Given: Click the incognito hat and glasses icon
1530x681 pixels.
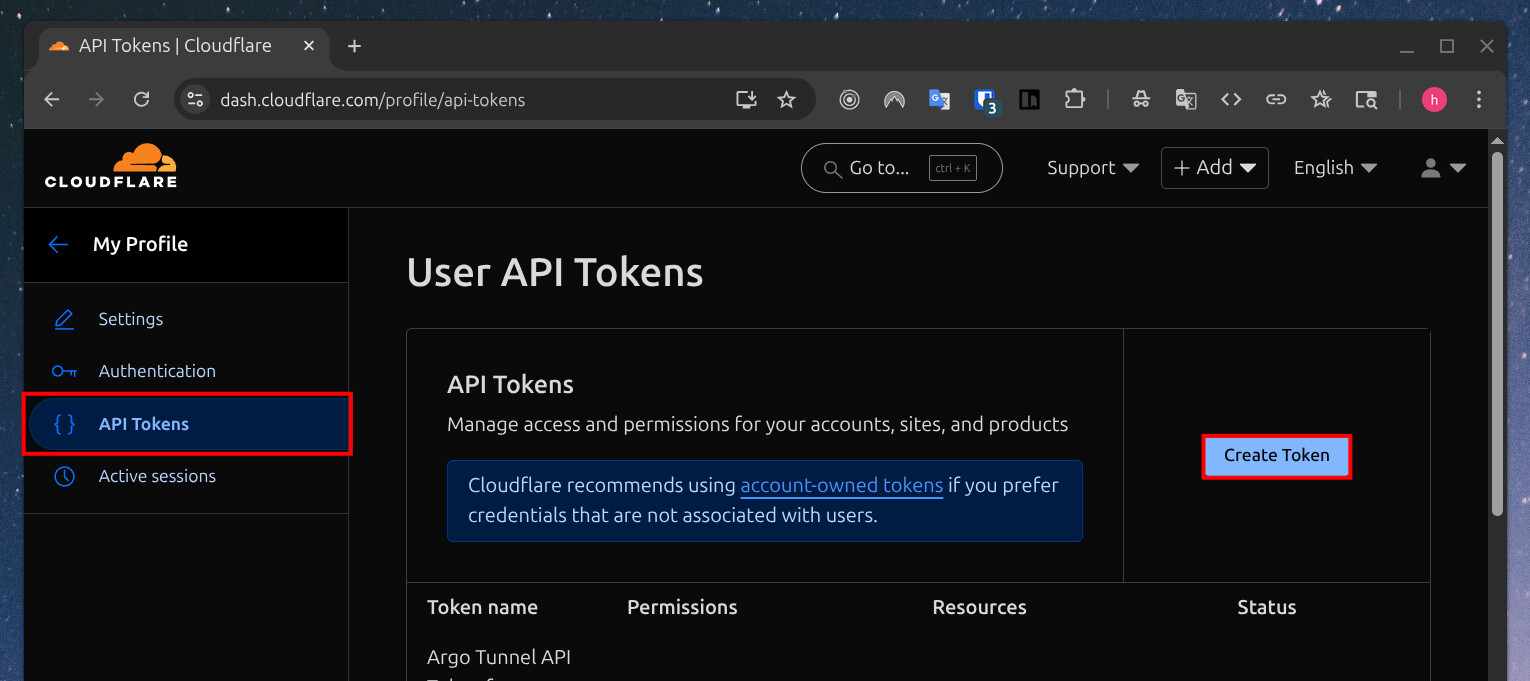Looking at the screenshot, I should tap(1141, 99).
